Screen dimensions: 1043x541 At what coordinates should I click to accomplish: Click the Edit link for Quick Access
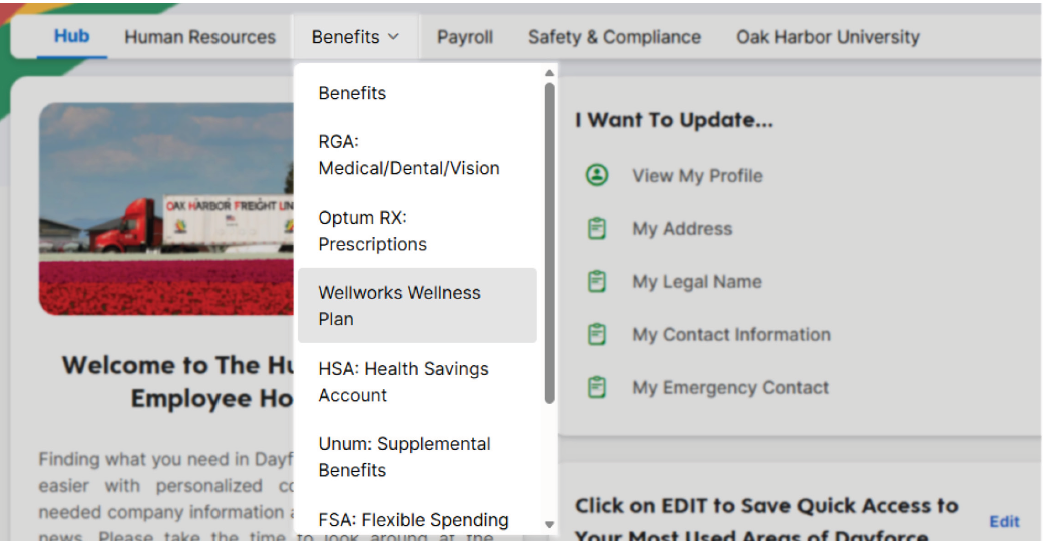1004,521
